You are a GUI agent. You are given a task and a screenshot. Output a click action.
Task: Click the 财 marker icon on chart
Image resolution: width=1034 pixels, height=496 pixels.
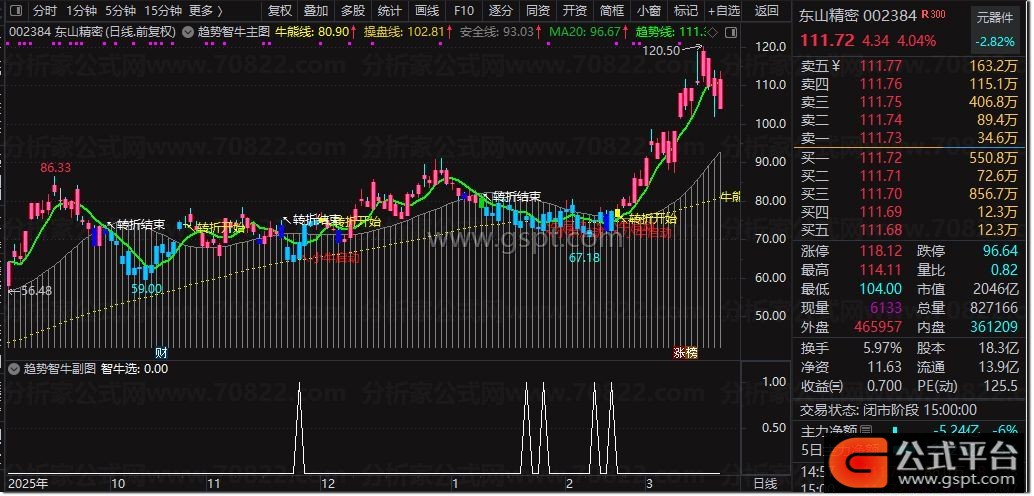coord(161,353)
